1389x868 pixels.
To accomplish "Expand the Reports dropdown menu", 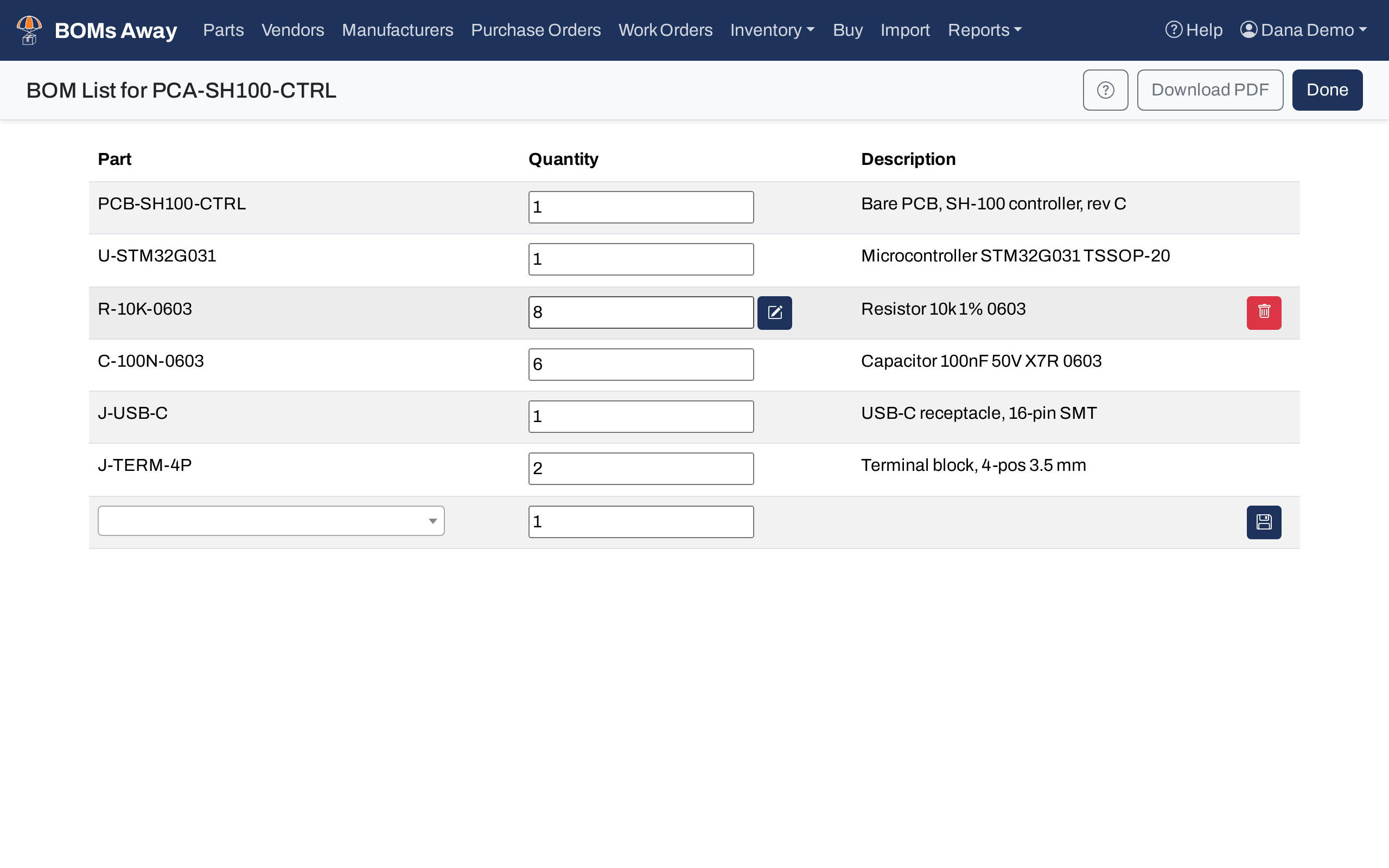I will pyautogui.click(x=984, y=30).
